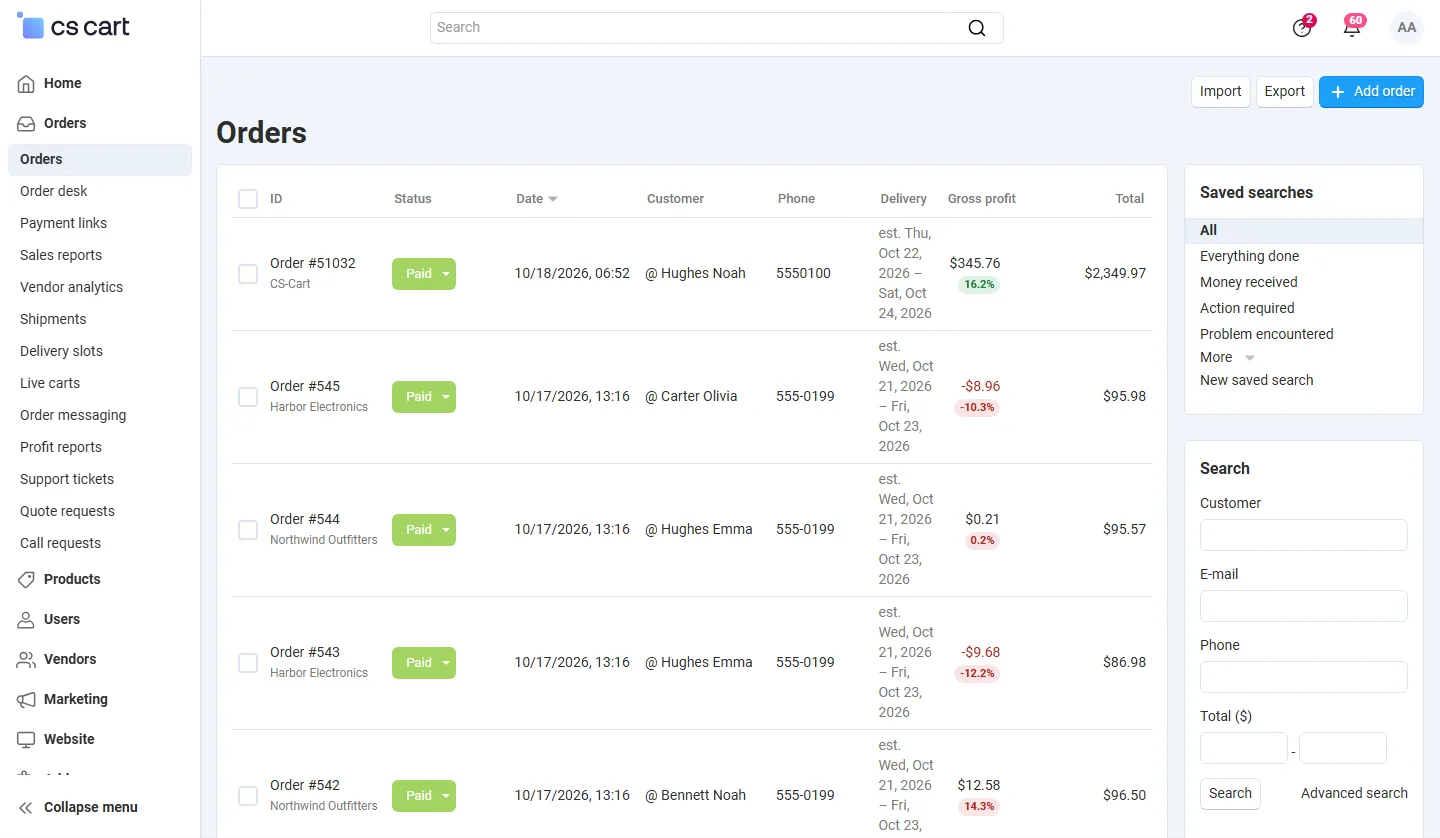Open Paid status dropdown for Order #545
This screenshot has width=1440, height=838.
click(x=424, y=397)
